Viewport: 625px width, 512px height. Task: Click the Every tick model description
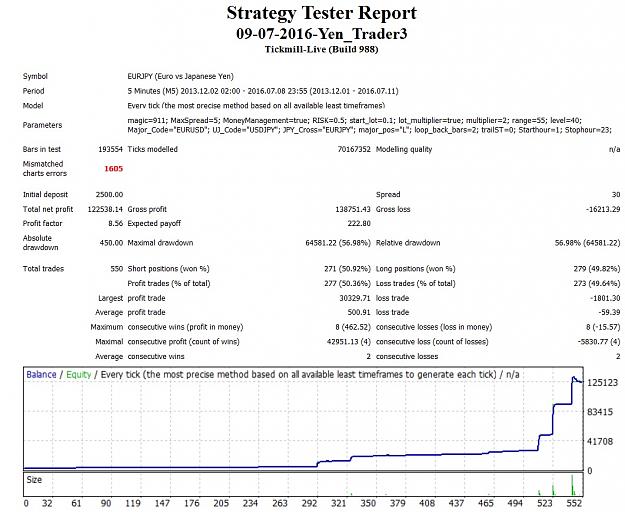coord(256,106)
